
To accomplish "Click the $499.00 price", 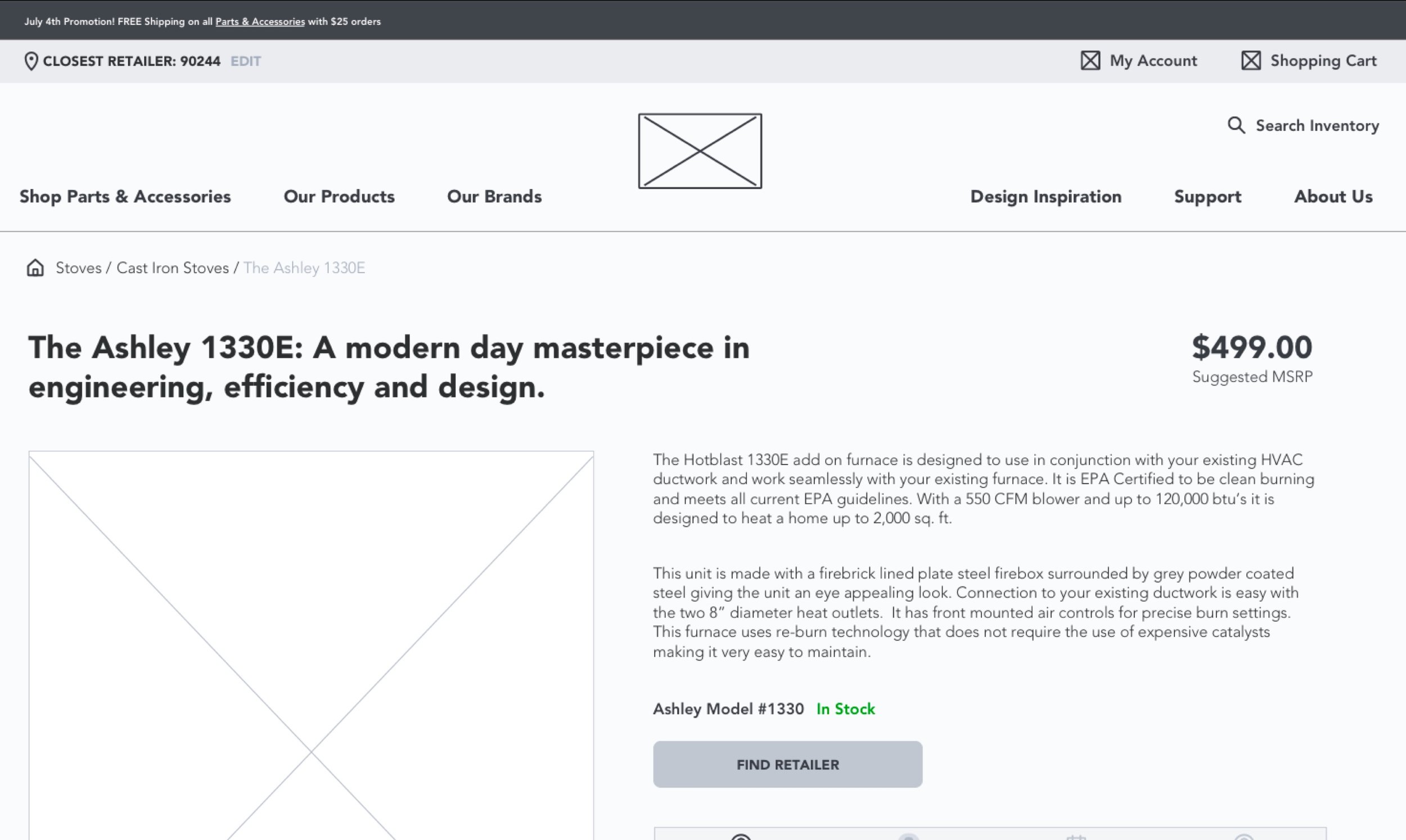I will [x=1252, y=347].
